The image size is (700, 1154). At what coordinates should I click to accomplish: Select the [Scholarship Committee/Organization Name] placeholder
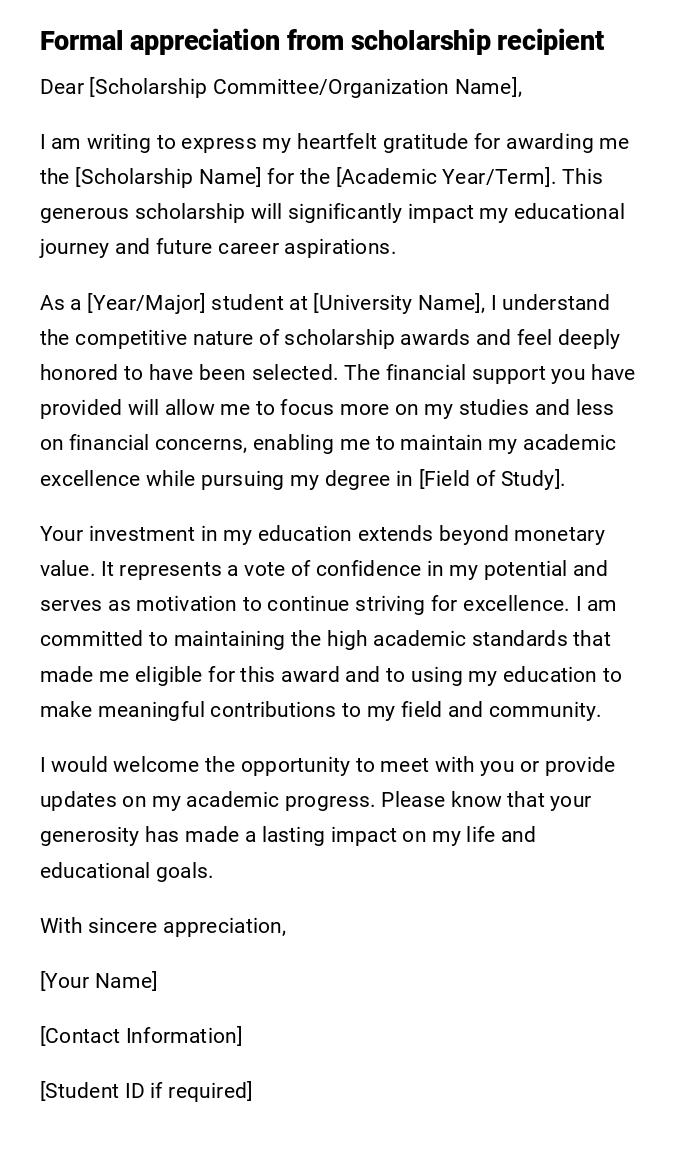point(304,87)
